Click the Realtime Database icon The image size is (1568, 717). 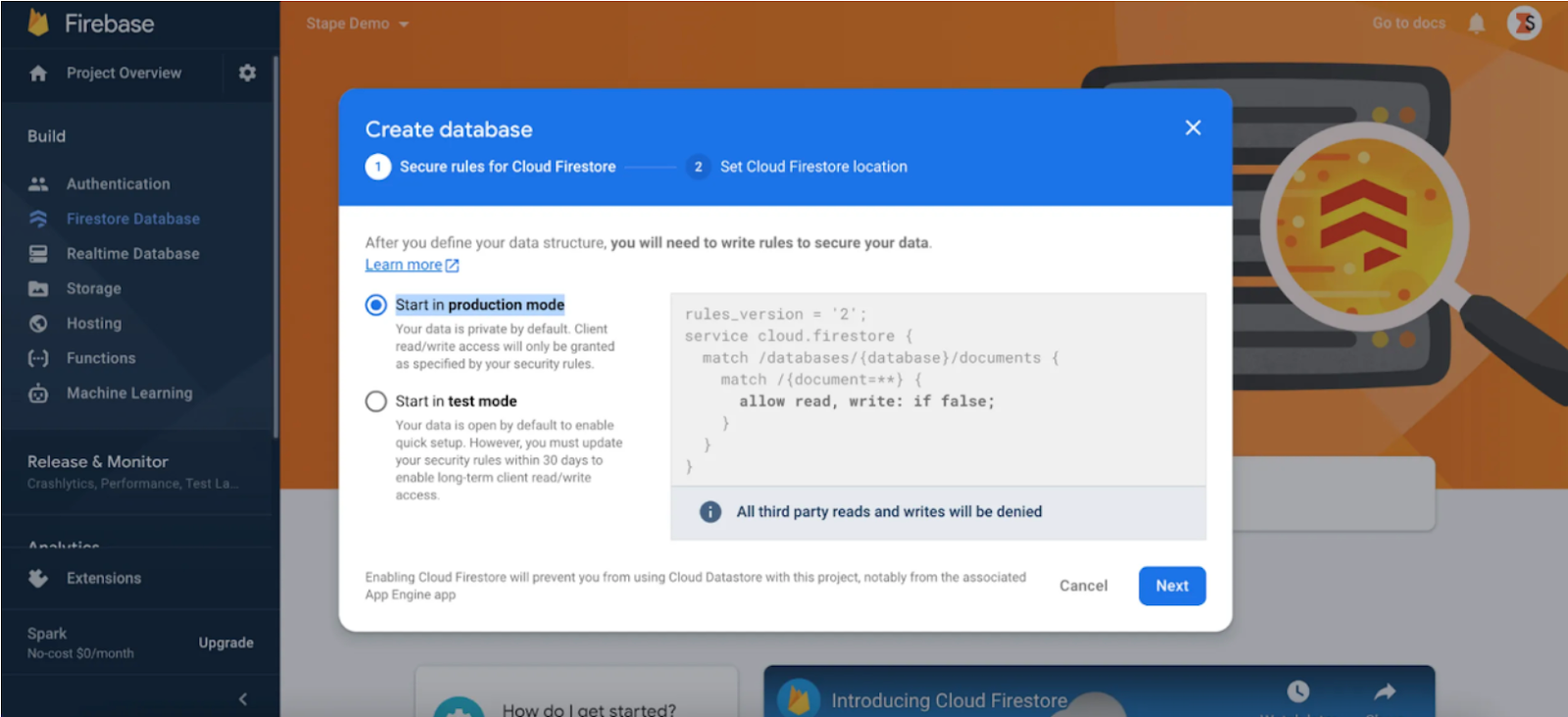tap(38, 254)
